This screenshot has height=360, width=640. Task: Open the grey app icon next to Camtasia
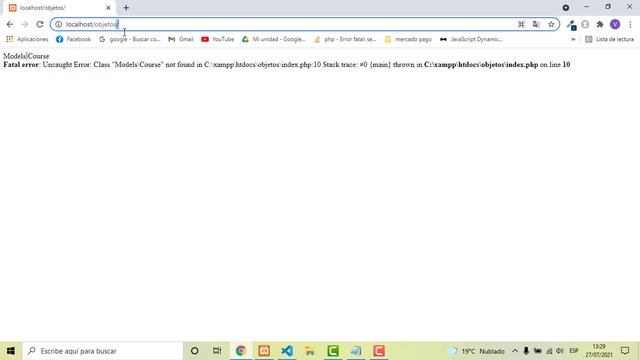(356, 351)
